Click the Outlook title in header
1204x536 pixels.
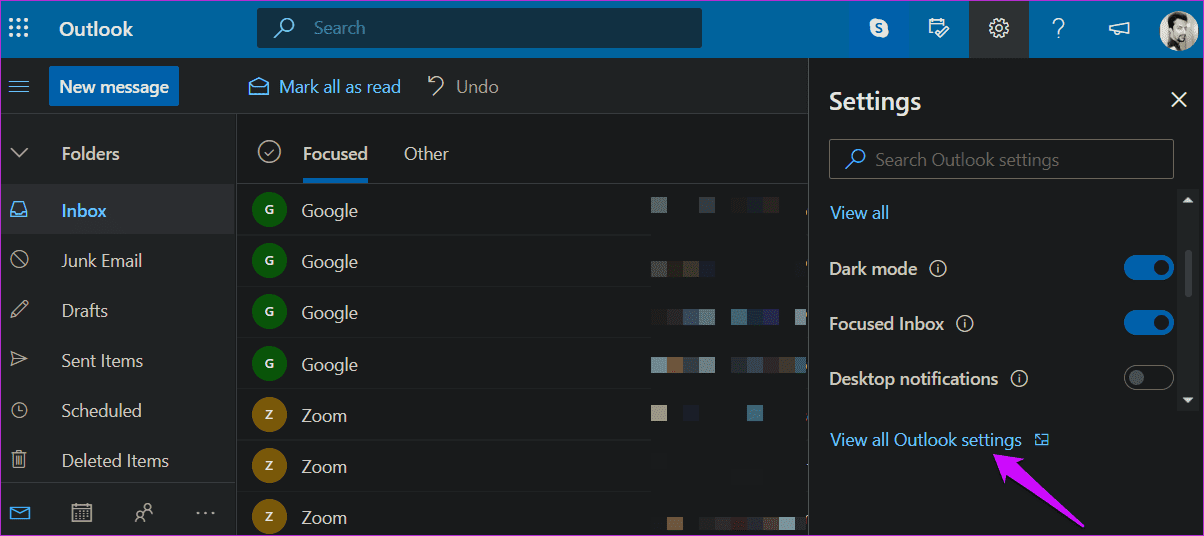click(96, 29)
